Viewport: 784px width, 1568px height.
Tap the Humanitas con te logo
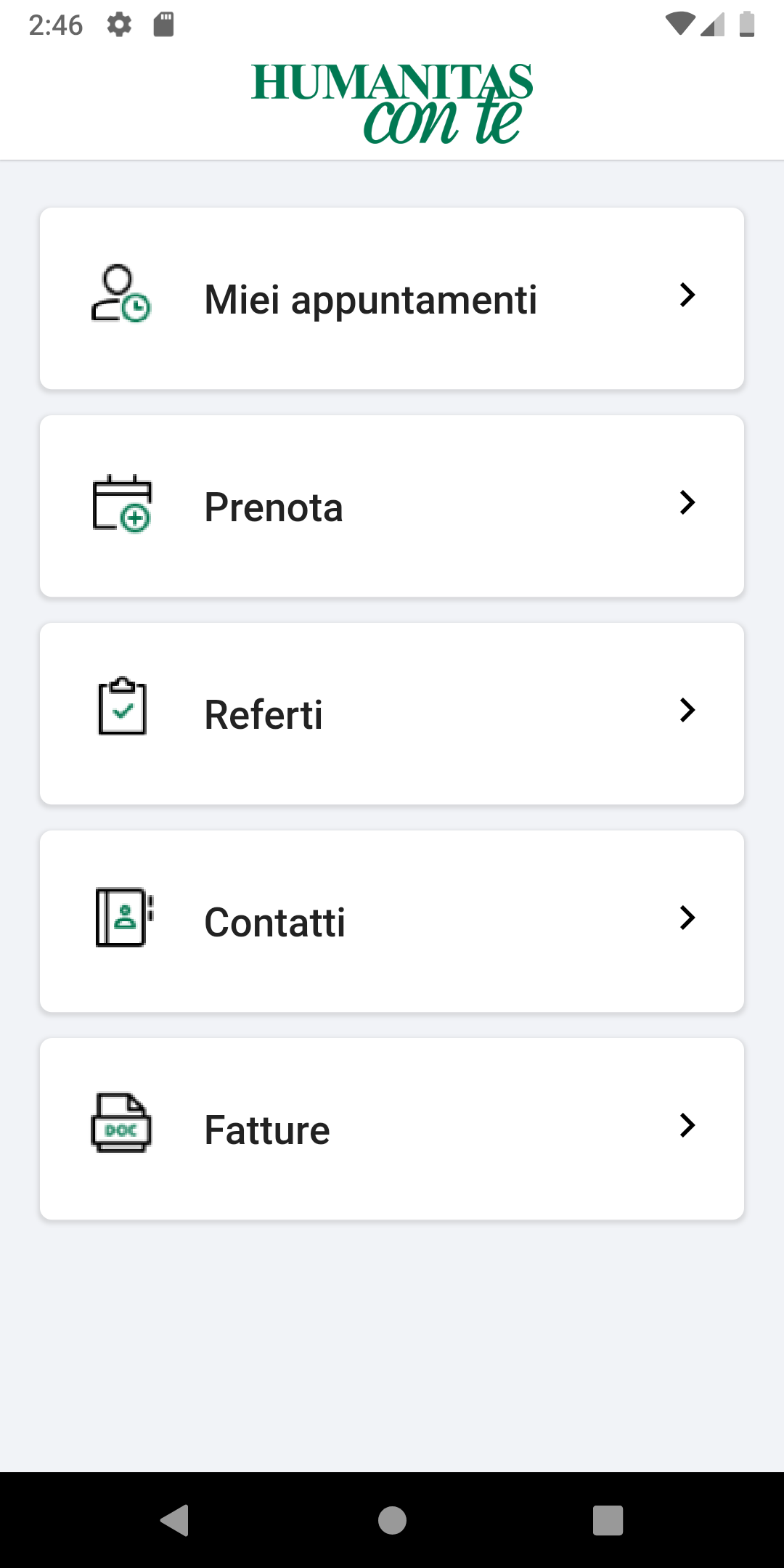392,103
